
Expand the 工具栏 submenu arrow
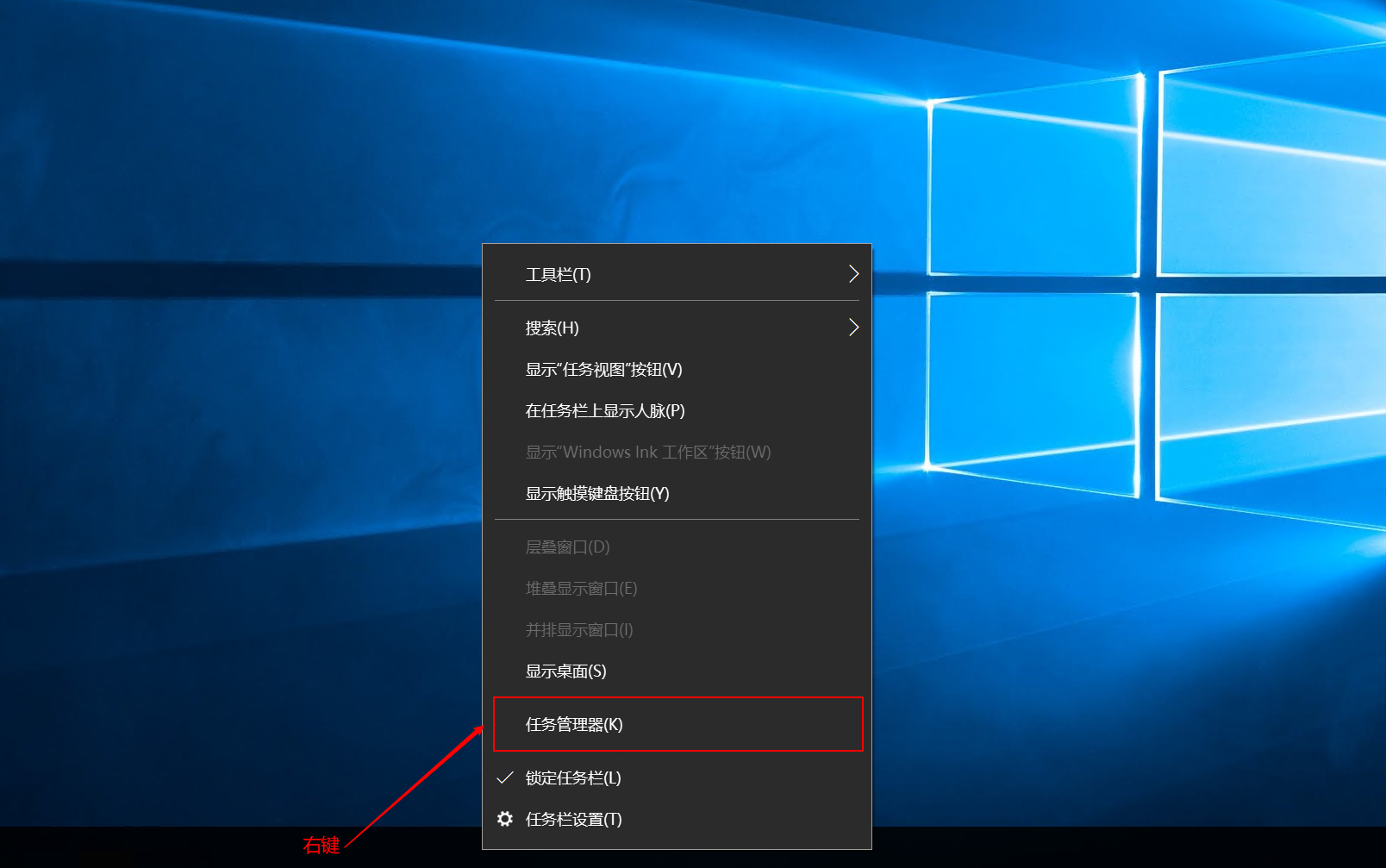point(853,274)
